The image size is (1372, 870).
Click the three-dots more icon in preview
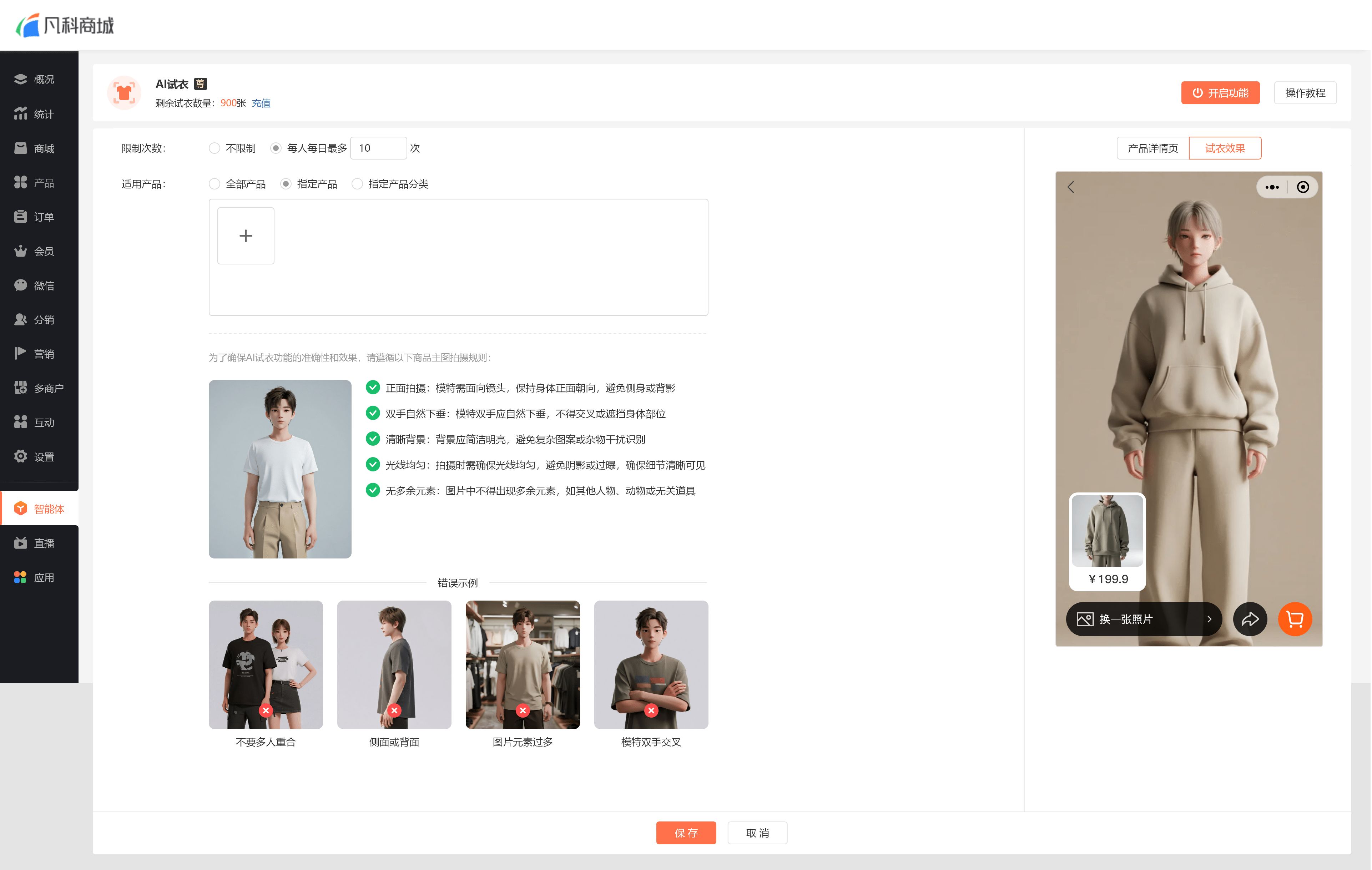pyautogui.click(x=1272, y=187)
